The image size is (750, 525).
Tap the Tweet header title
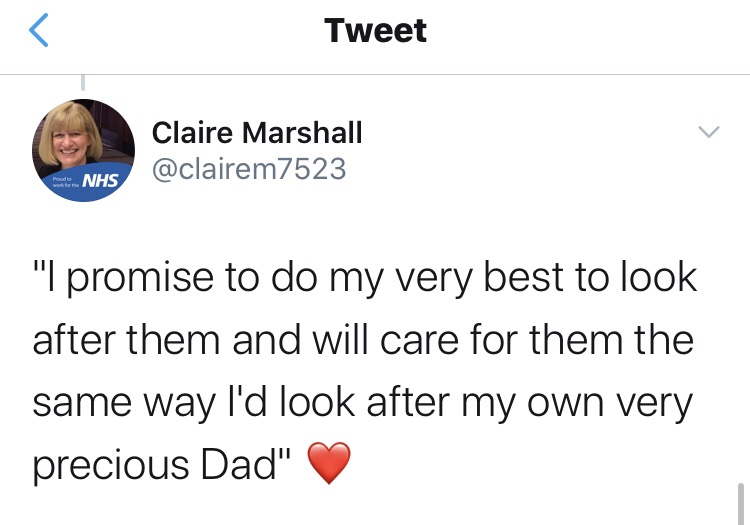pyautogui.click(x=375, y=31)
